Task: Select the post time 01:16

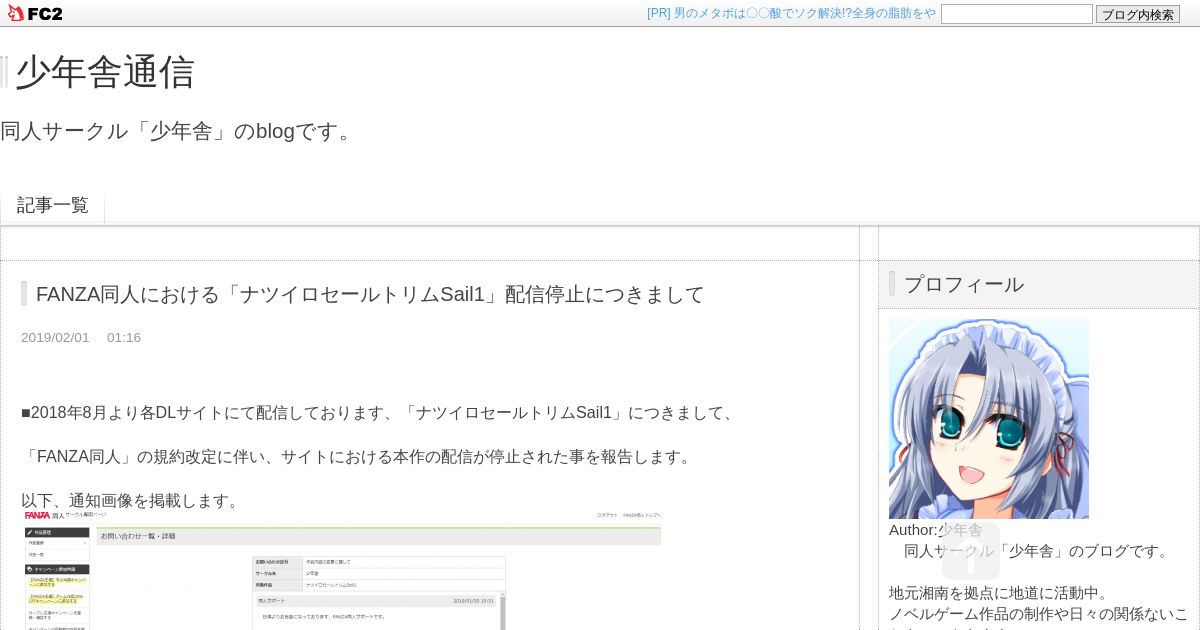Action: click(x=124, y=338)
